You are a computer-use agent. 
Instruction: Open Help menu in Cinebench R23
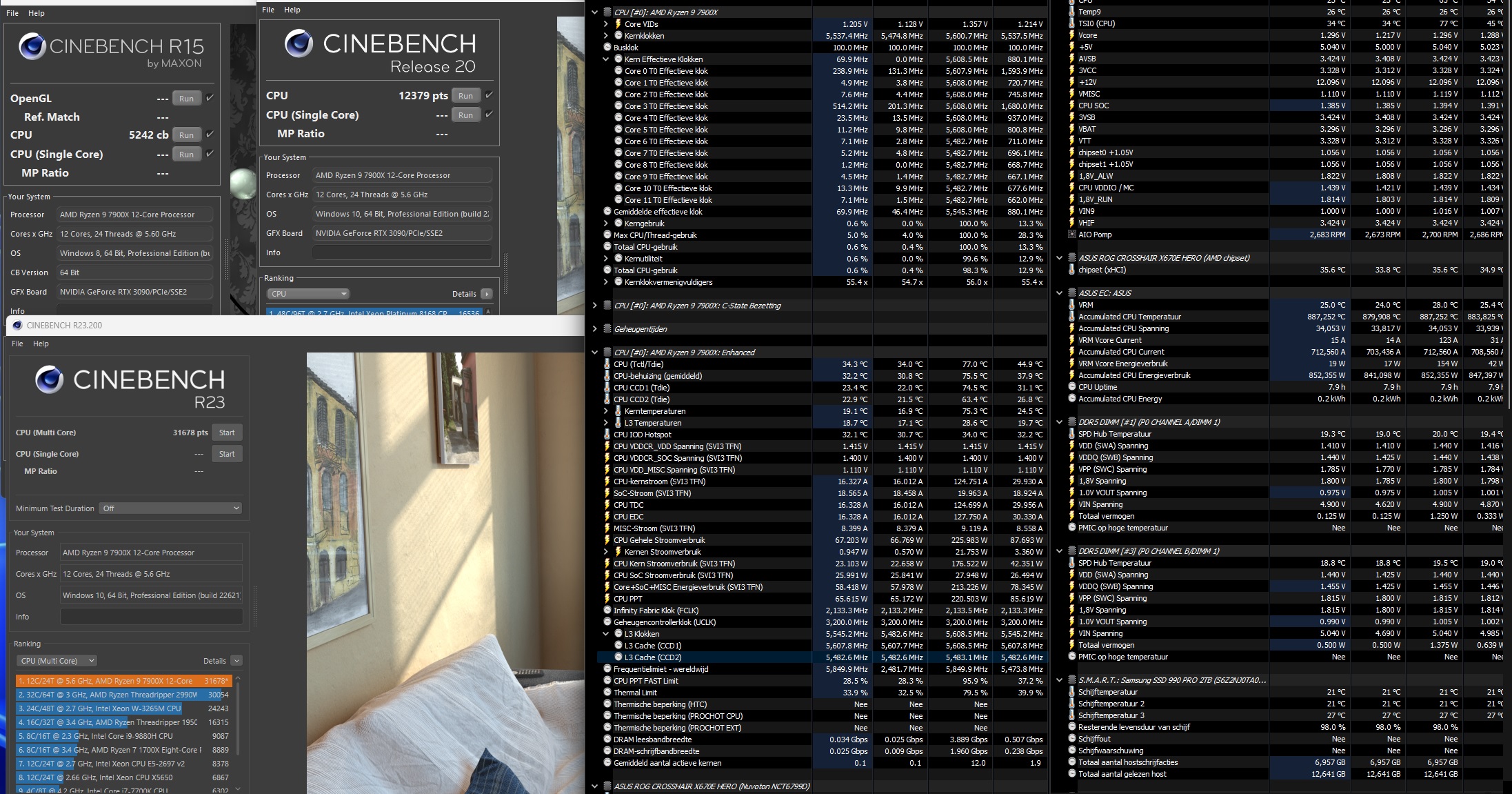click(x=41, y=344)
